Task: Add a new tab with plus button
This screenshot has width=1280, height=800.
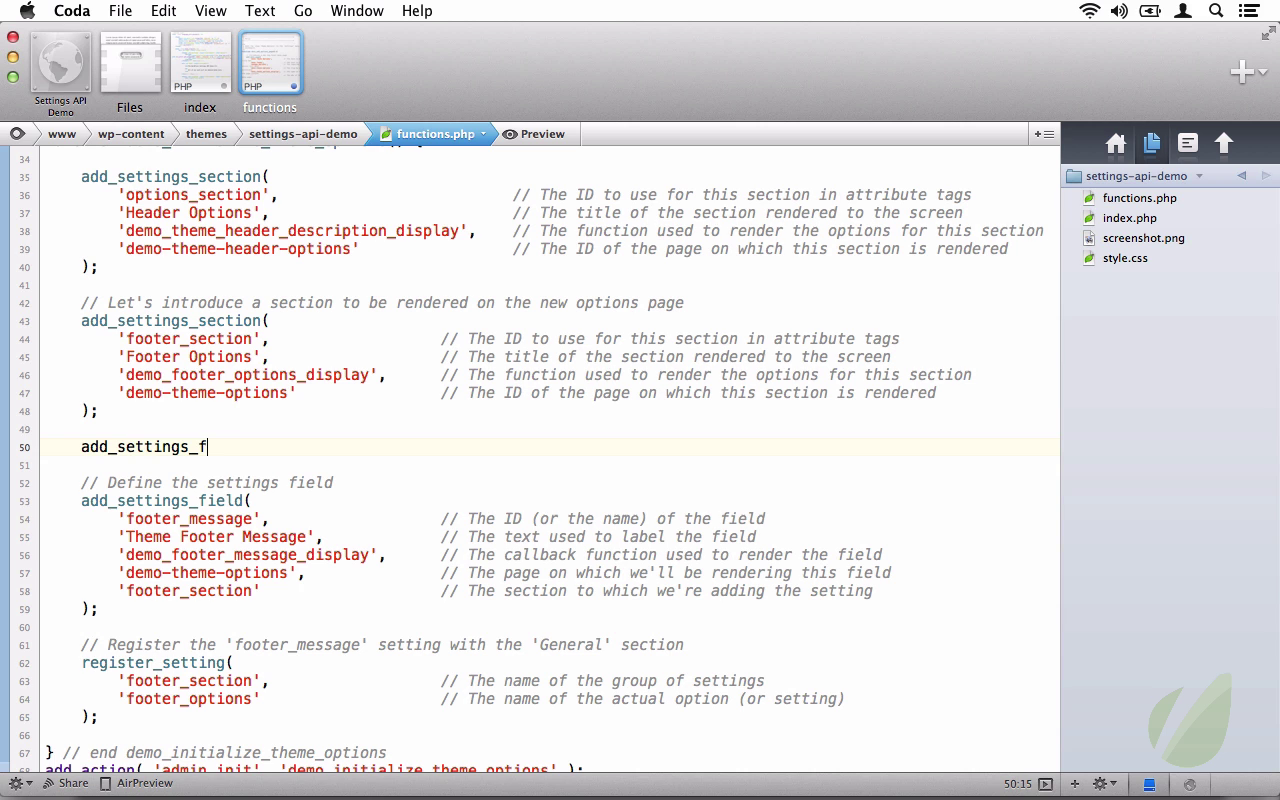Action: [x=1241, y=71]
